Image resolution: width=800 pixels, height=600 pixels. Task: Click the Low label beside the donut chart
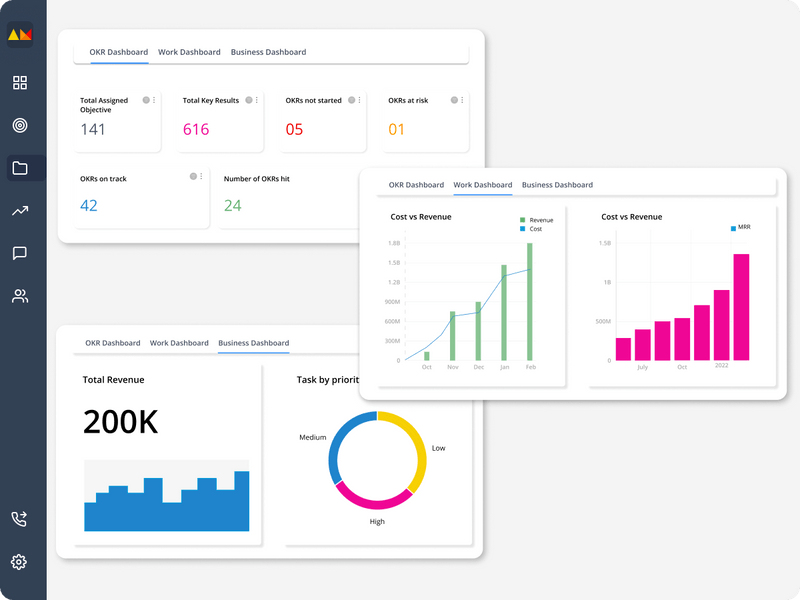[x=438, y=448]
